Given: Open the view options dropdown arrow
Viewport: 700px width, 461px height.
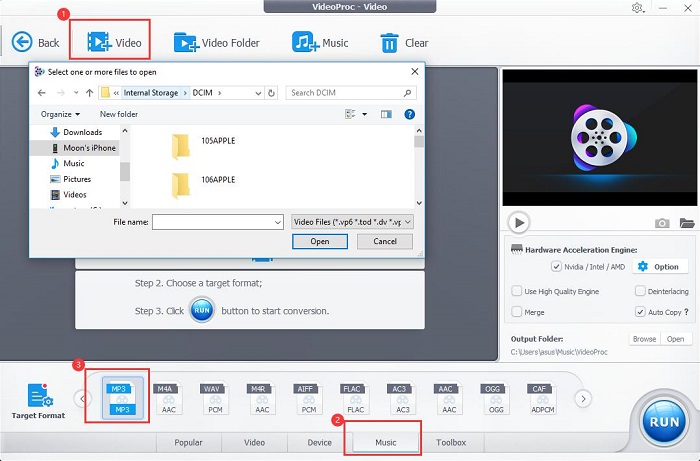Looking at the screenshot, I should click(365, 115).
